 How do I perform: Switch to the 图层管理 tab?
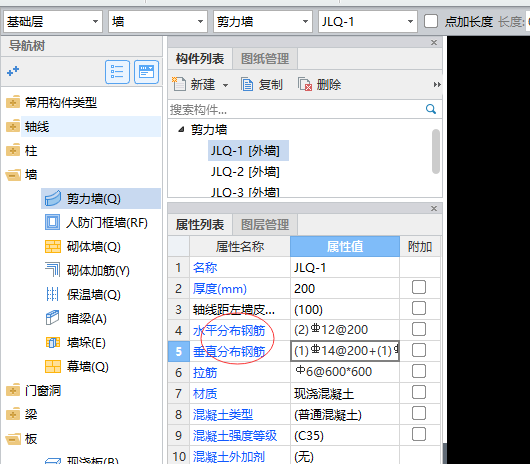tap(265, 224)
